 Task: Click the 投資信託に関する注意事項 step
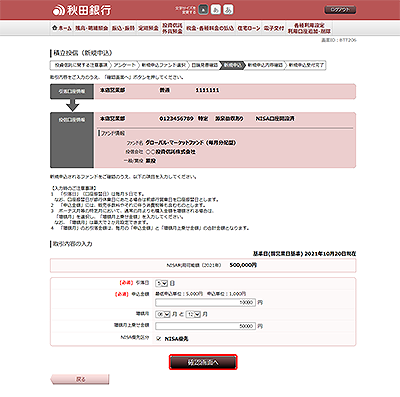81,65
